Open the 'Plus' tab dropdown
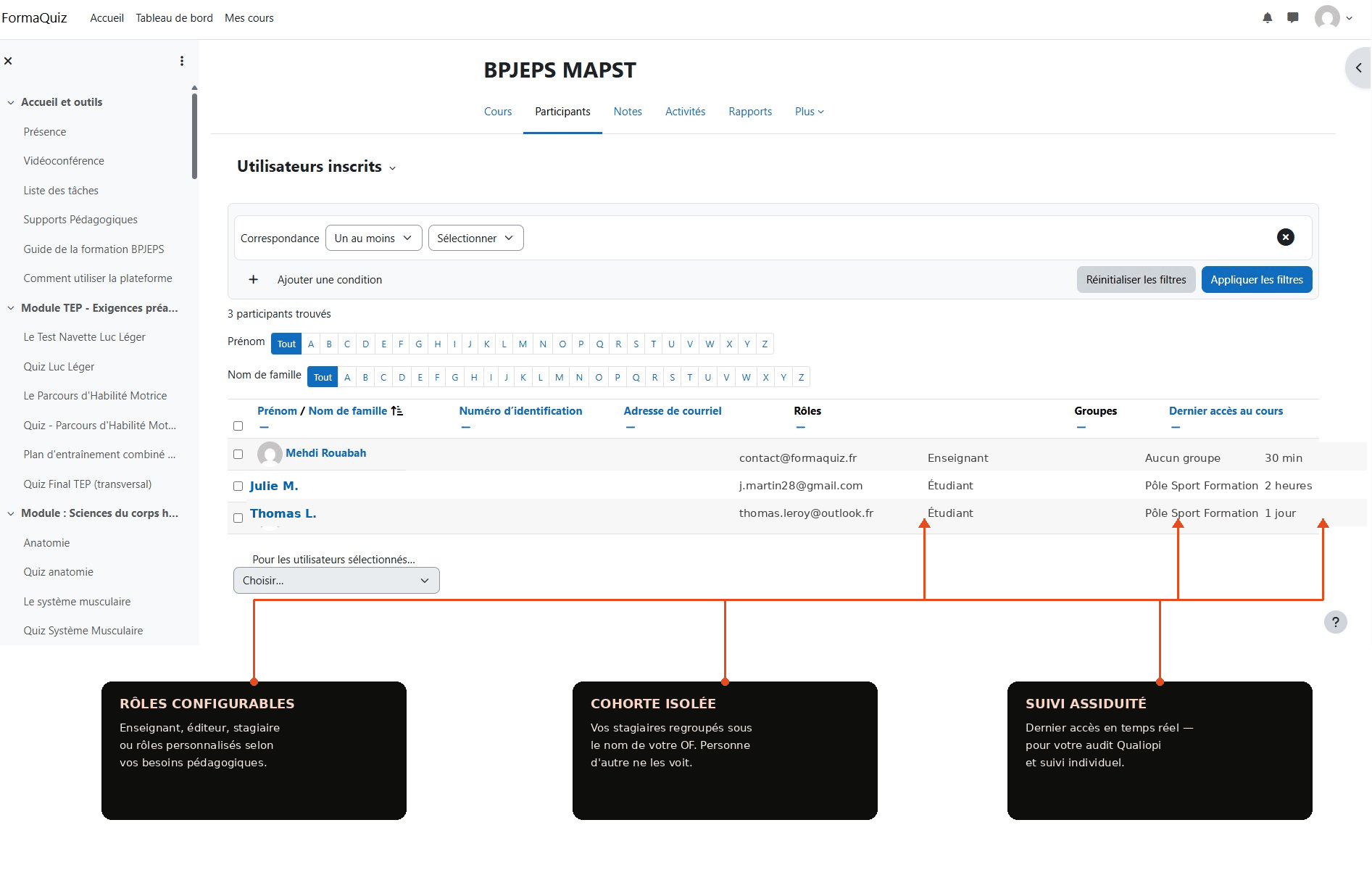 point(809,111)
